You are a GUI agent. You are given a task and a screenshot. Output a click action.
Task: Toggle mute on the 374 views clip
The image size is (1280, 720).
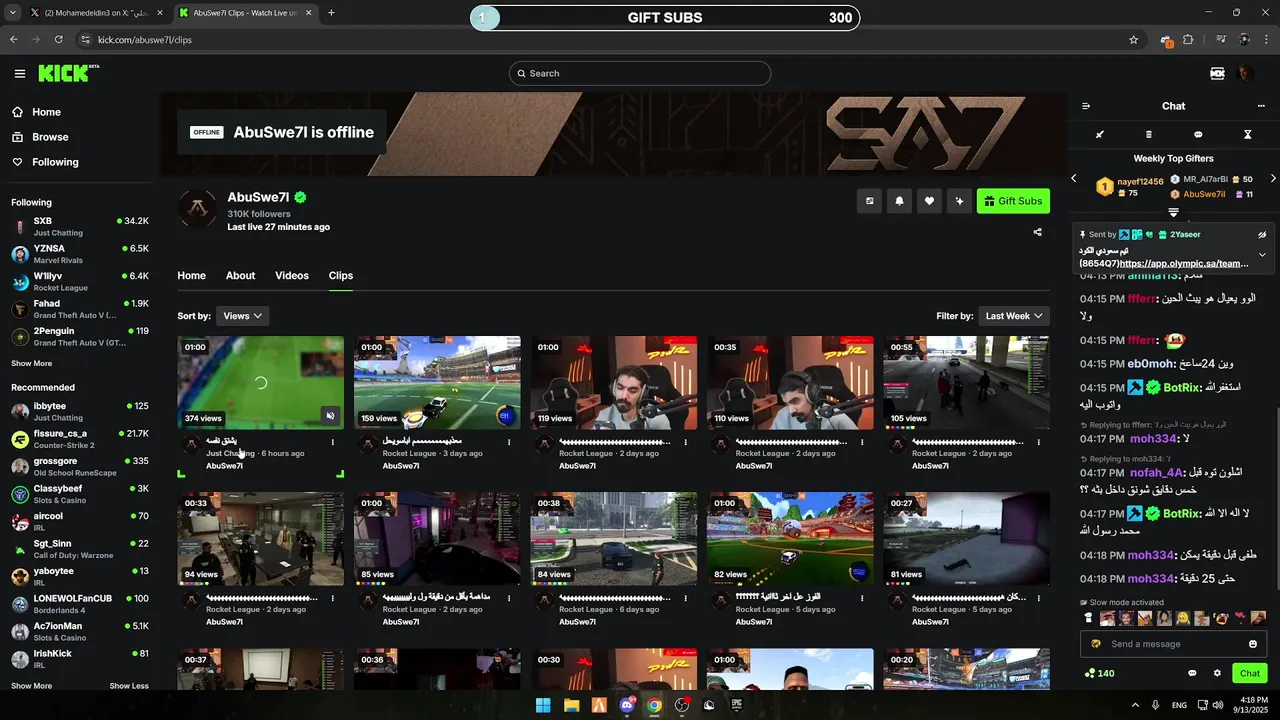(x=330, y=416)
